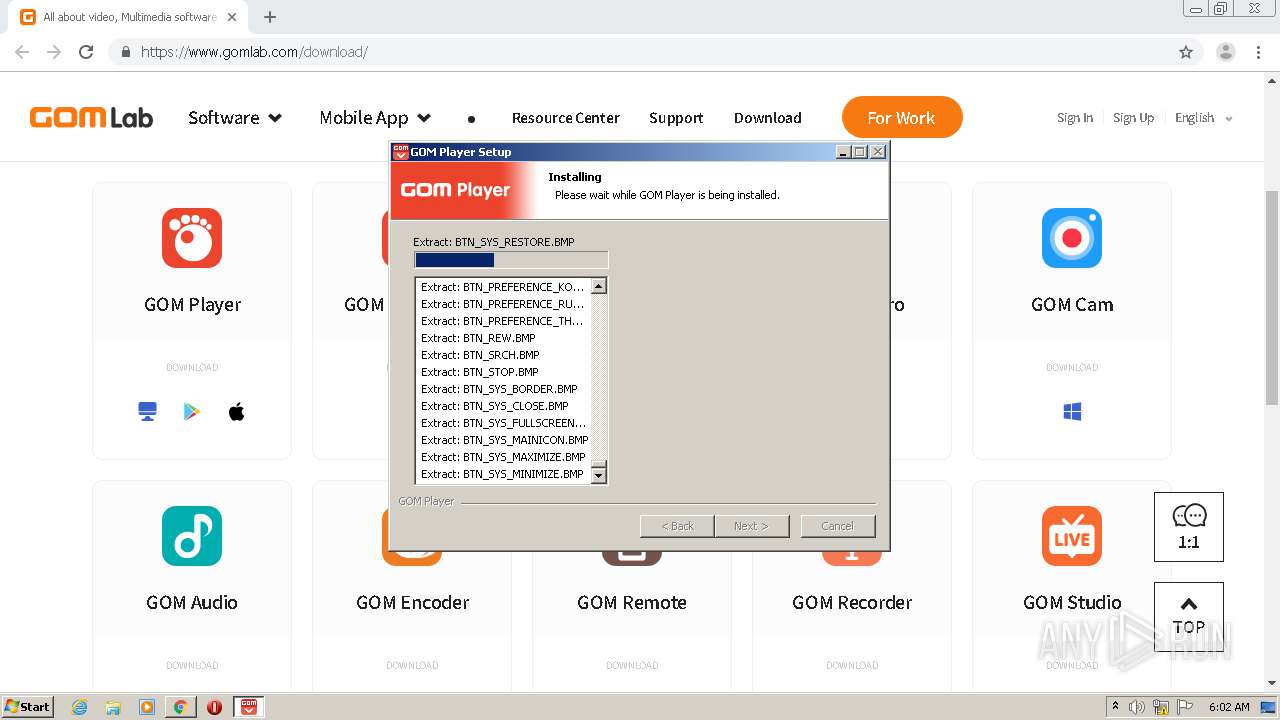Reload the gomlab download page
Viewport: 1280px width, 720px height.
point(86,52)
